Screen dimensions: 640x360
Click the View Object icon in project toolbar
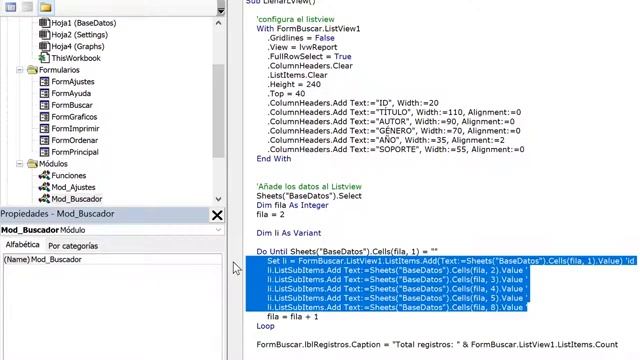point(28,7)
